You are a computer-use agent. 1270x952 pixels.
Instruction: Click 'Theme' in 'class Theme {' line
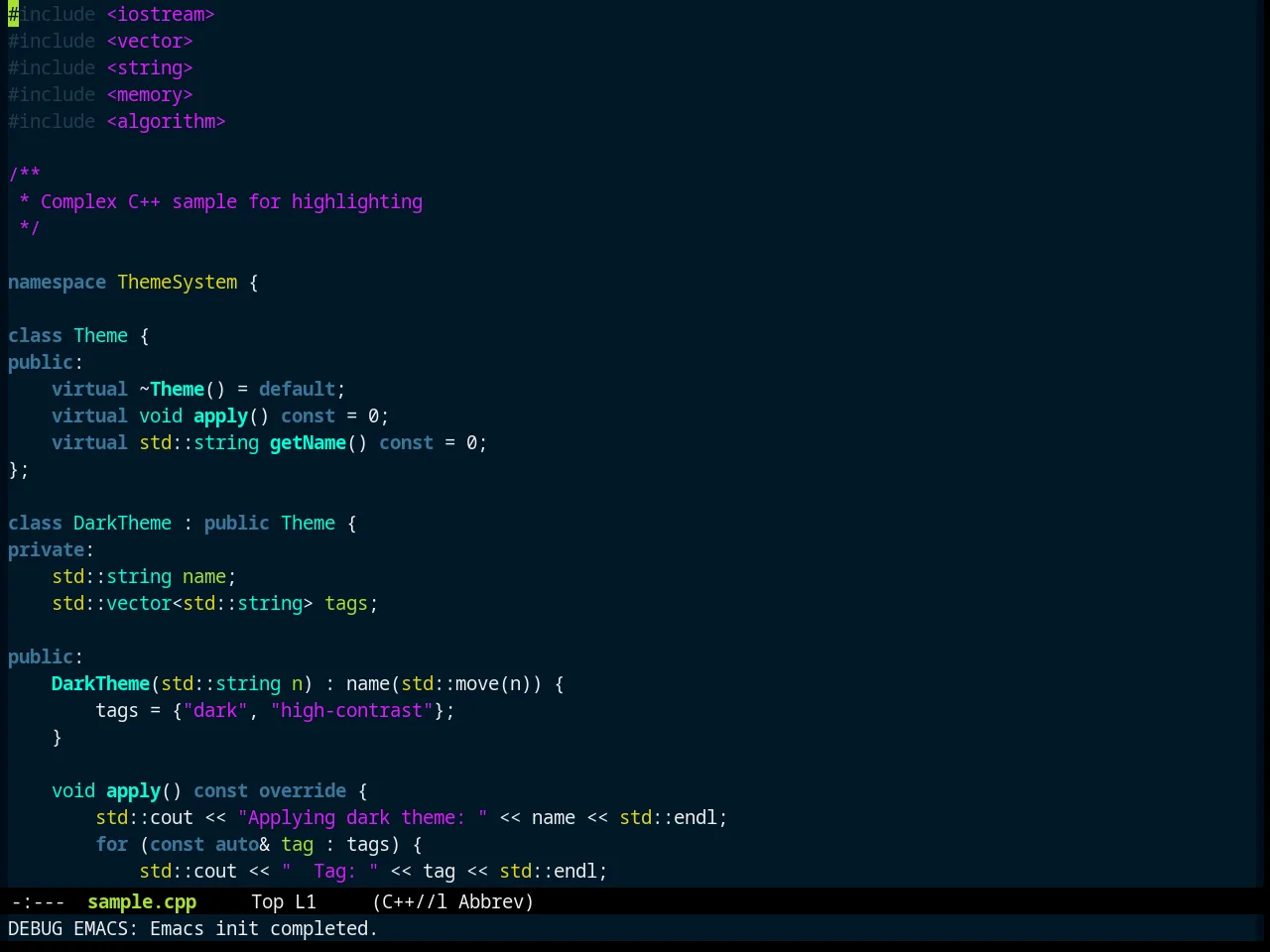click(x=101, y=335)
